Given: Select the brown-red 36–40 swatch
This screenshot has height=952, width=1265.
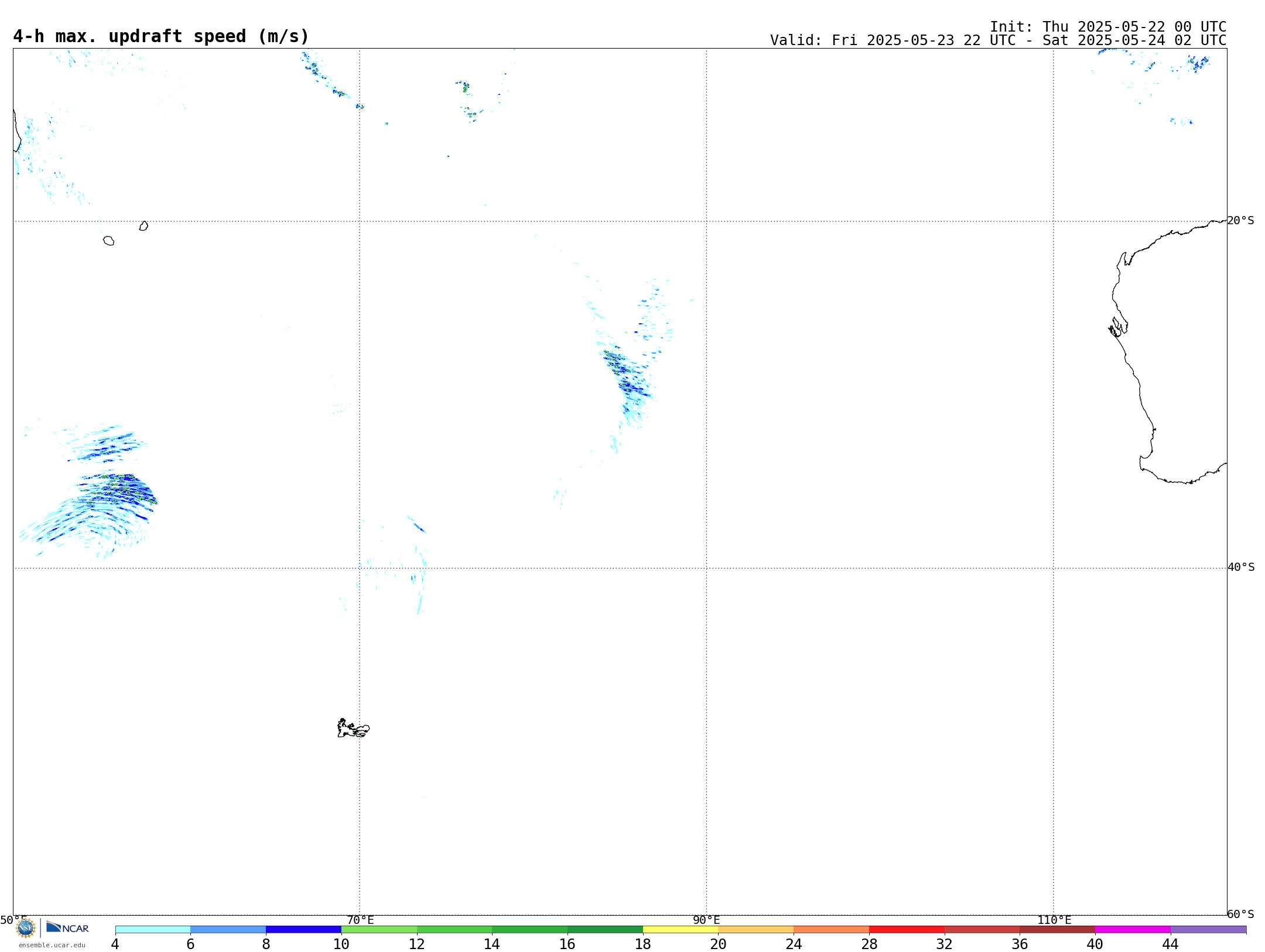Looking at the screenshot, I should 1058,930.
